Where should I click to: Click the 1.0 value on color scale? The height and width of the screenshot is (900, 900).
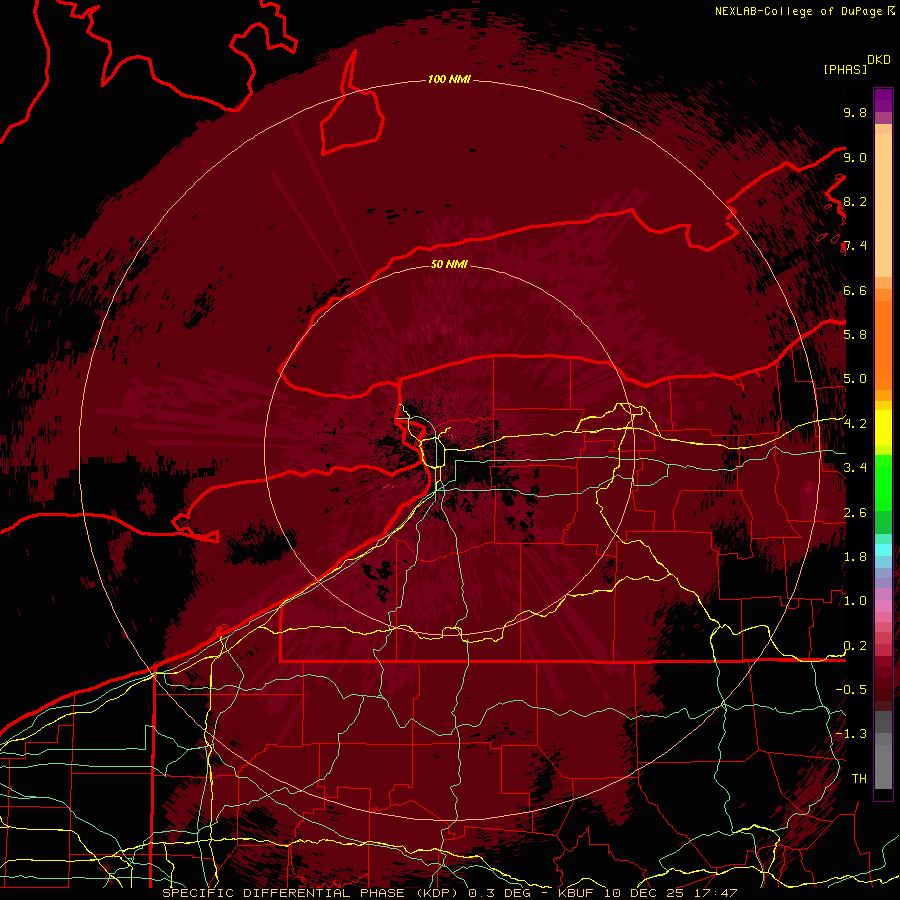(855, 600)
